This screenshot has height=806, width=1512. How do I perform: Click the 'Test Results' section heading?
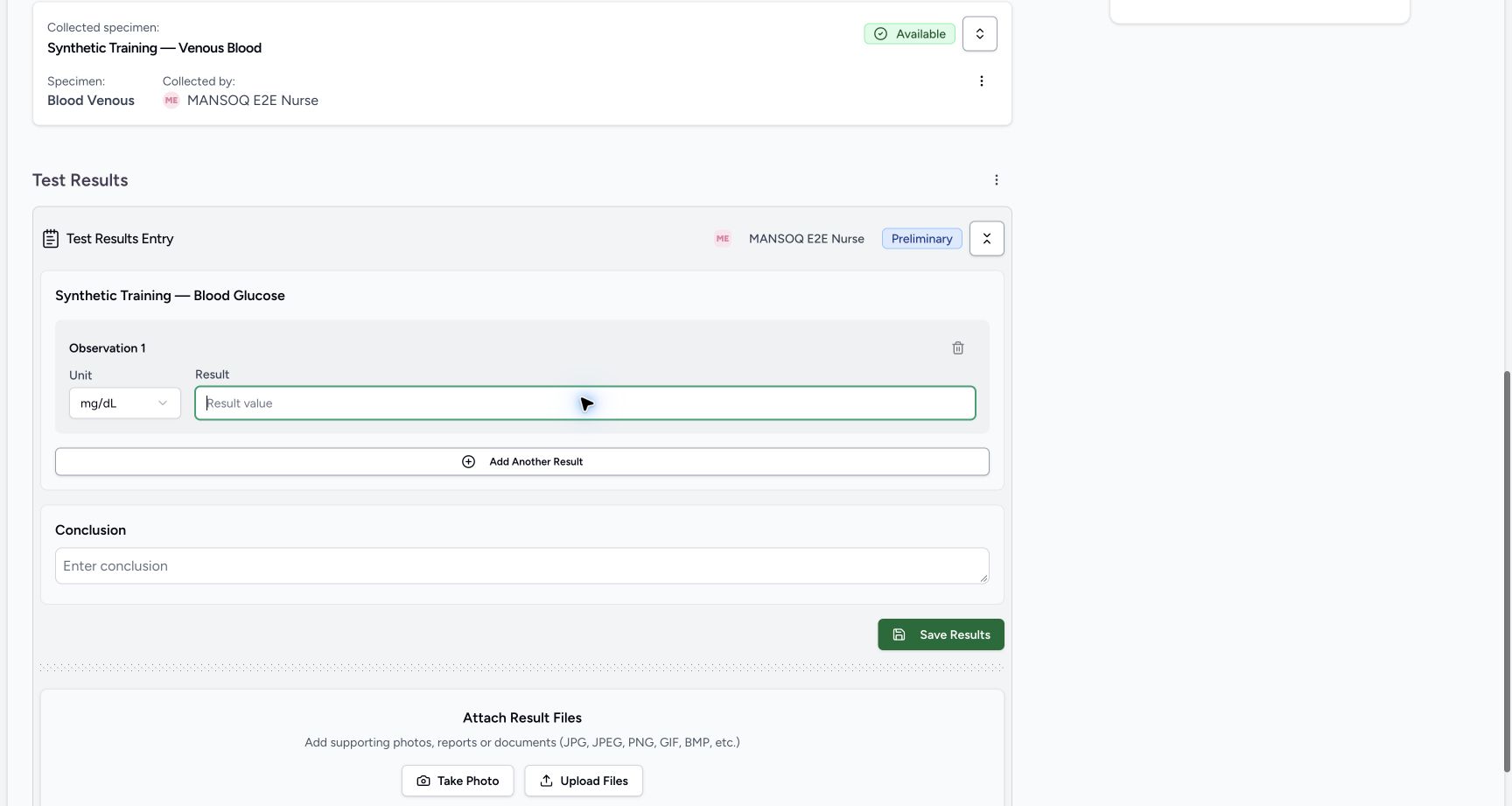point(80,180)
